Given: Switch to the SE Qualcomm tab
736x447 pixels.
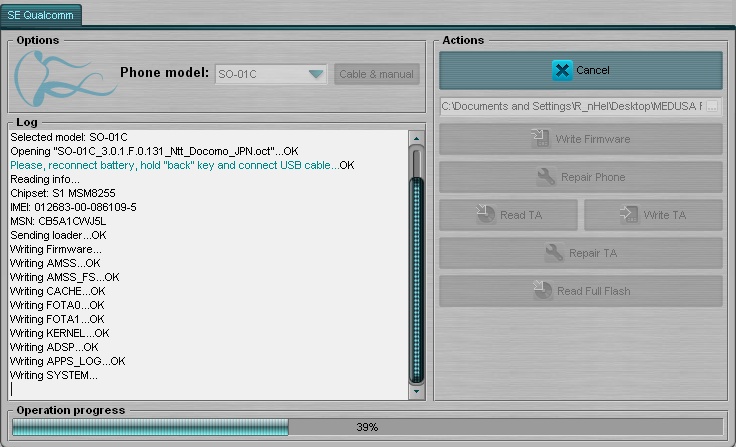Looking at the screenshot, I should click(41, 15).
